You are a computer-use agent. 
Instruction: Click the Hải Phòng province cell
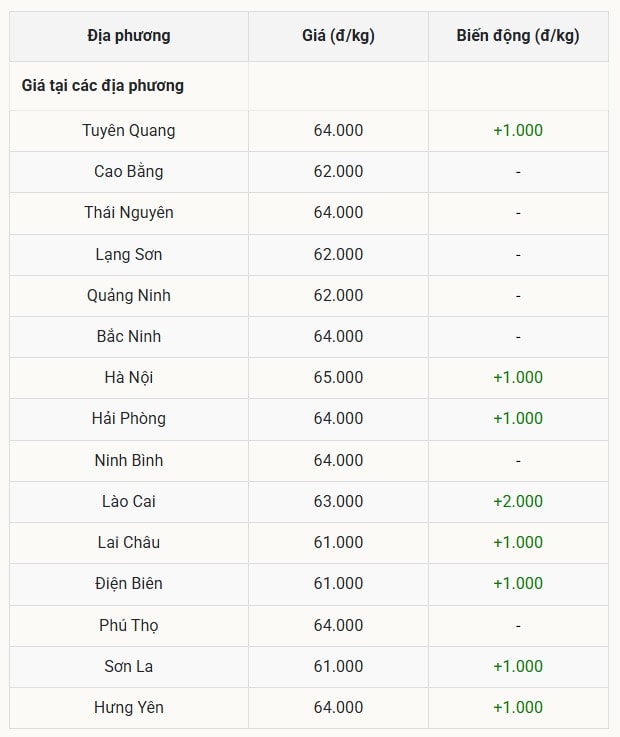coord(129,418)
